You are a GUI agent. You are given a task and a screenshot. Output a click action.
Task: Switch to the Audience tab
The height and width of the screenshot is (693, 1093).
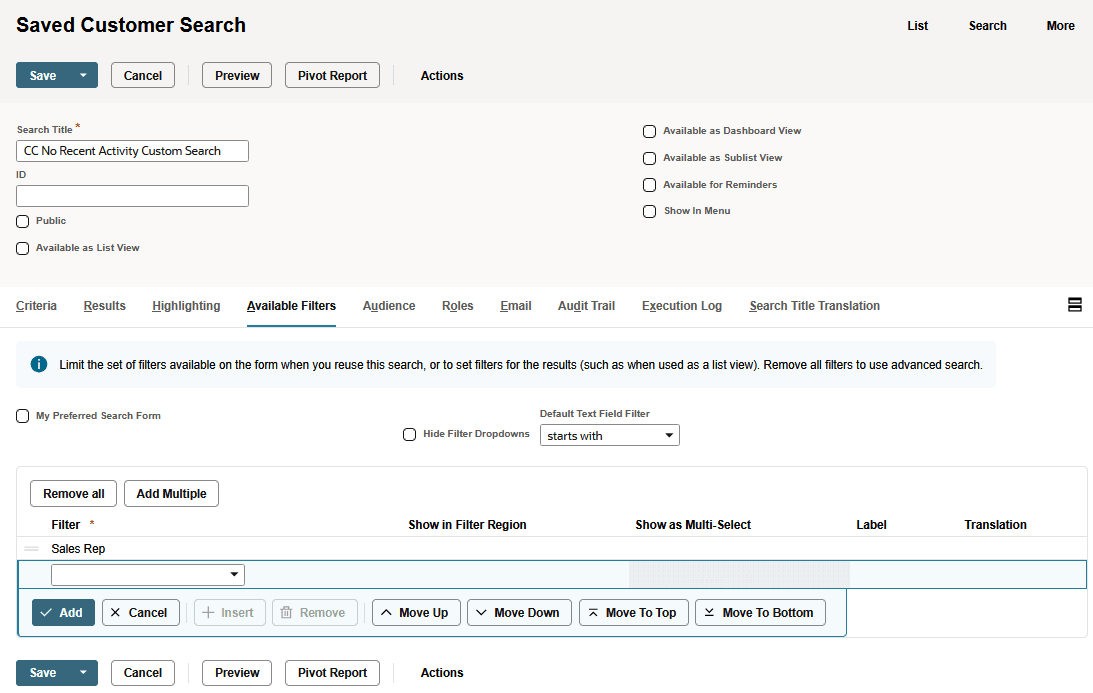coord(389,306)
